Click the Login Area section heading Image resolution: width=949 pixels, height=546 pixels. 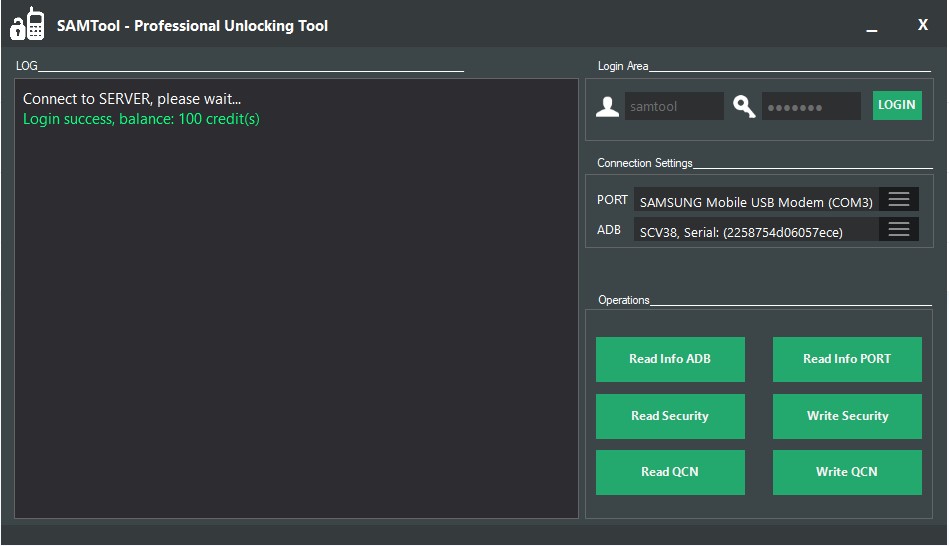tap(623, 66)
